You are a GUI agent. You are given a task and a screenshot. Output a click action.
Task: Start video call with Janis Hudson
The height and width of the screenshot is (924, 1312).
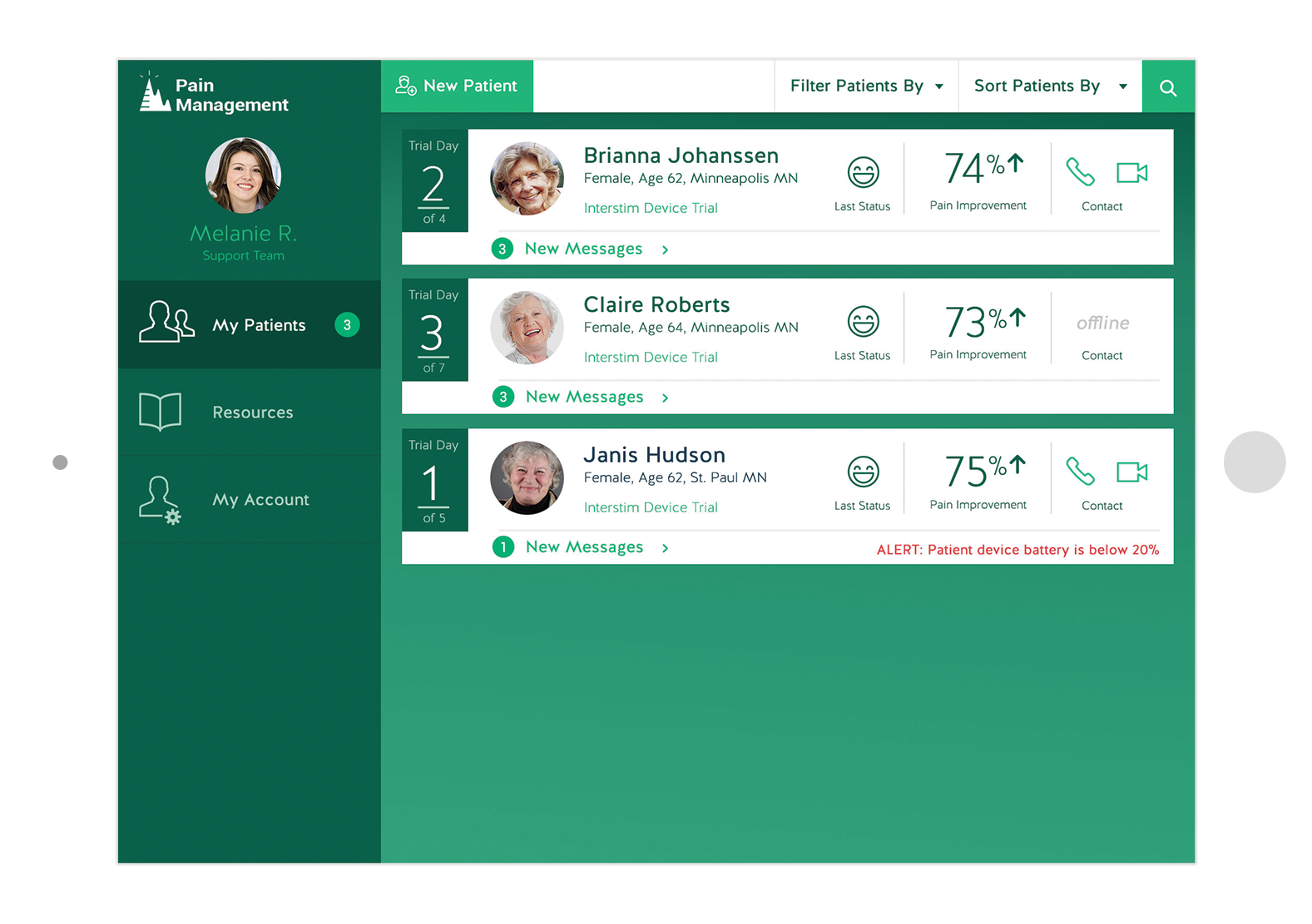click(x=1131, y=472)
